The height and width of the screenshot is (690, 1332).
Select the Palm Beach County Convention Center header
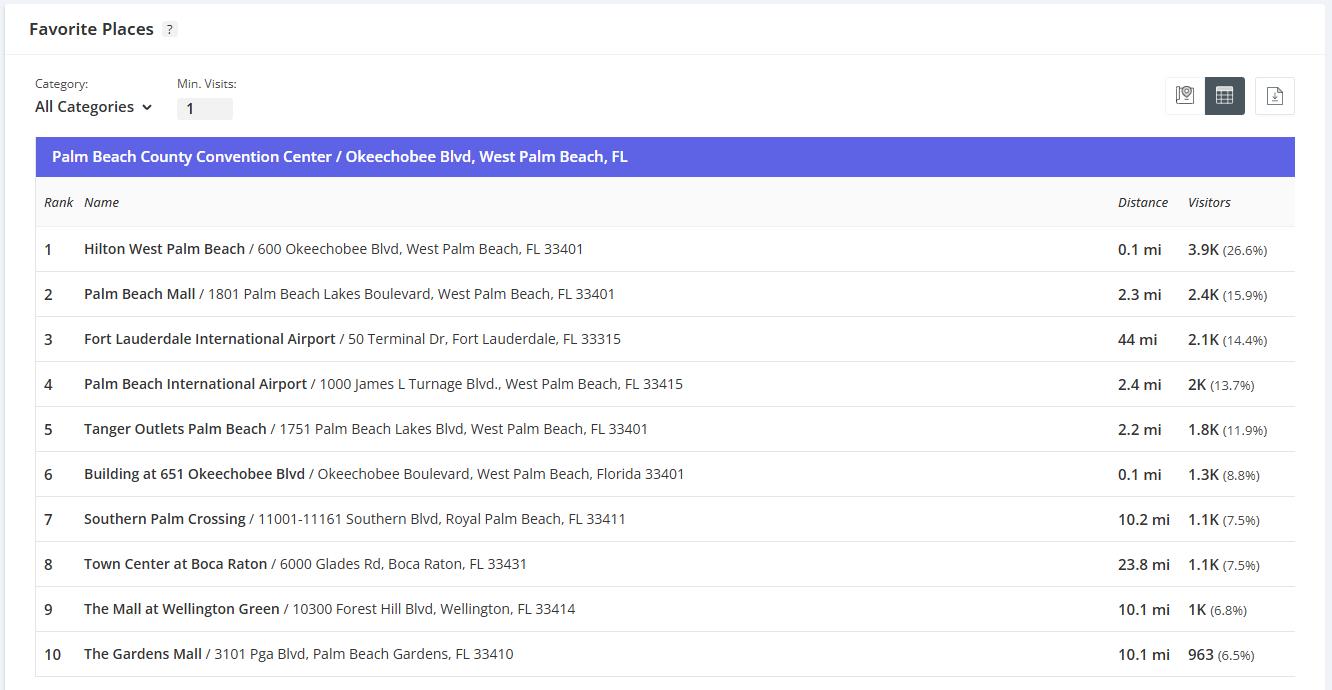(x=665, y=157)
